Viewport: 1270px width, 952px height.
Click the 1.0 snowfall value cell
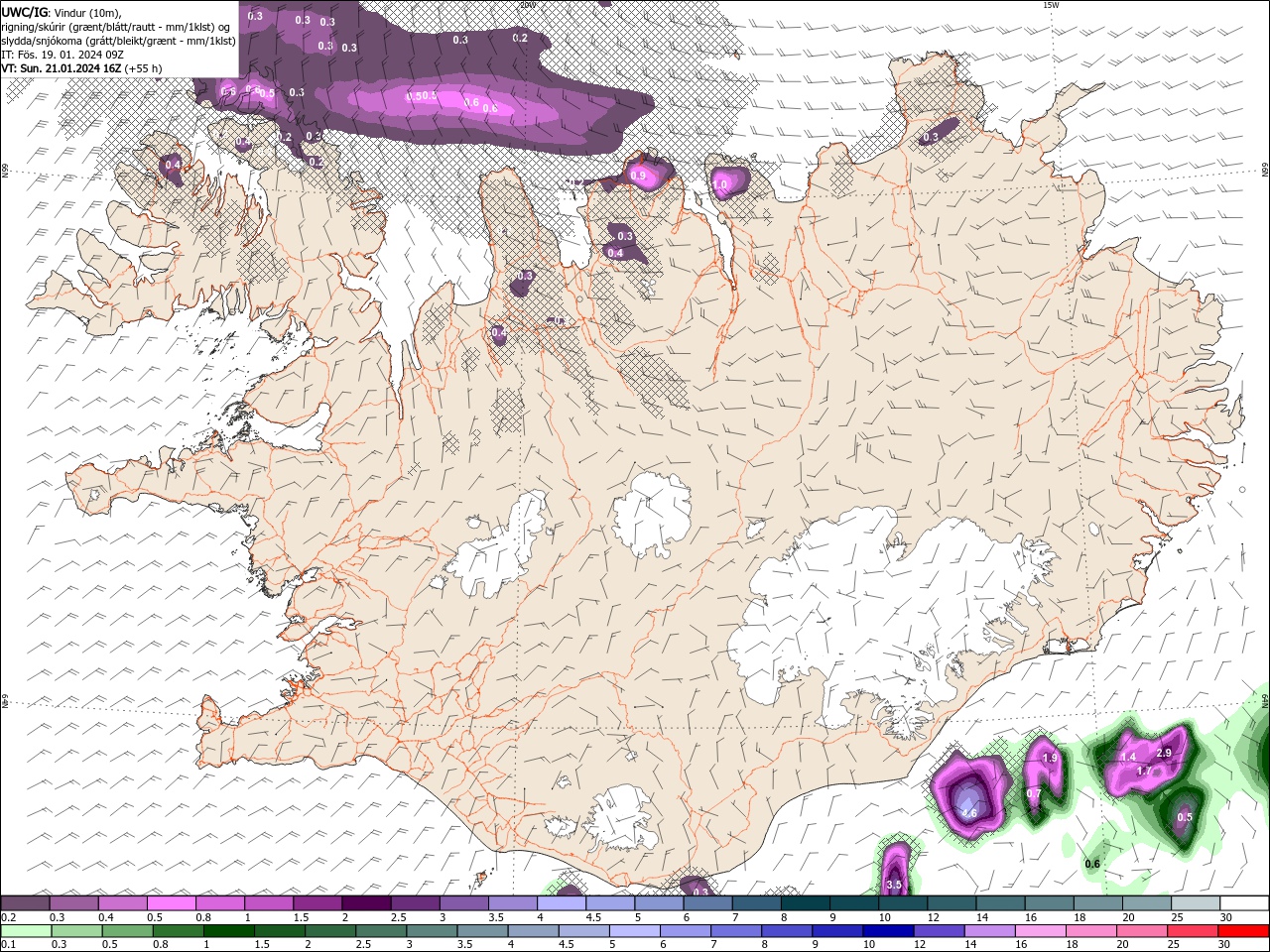tap(721, 184)
